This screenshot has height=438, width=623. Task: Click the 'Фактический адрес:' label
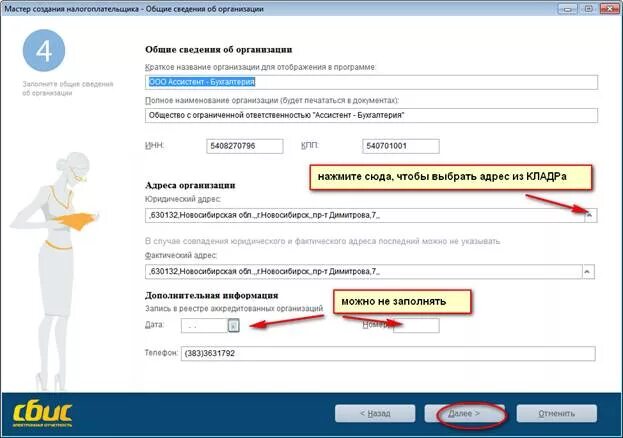point(181,255)
